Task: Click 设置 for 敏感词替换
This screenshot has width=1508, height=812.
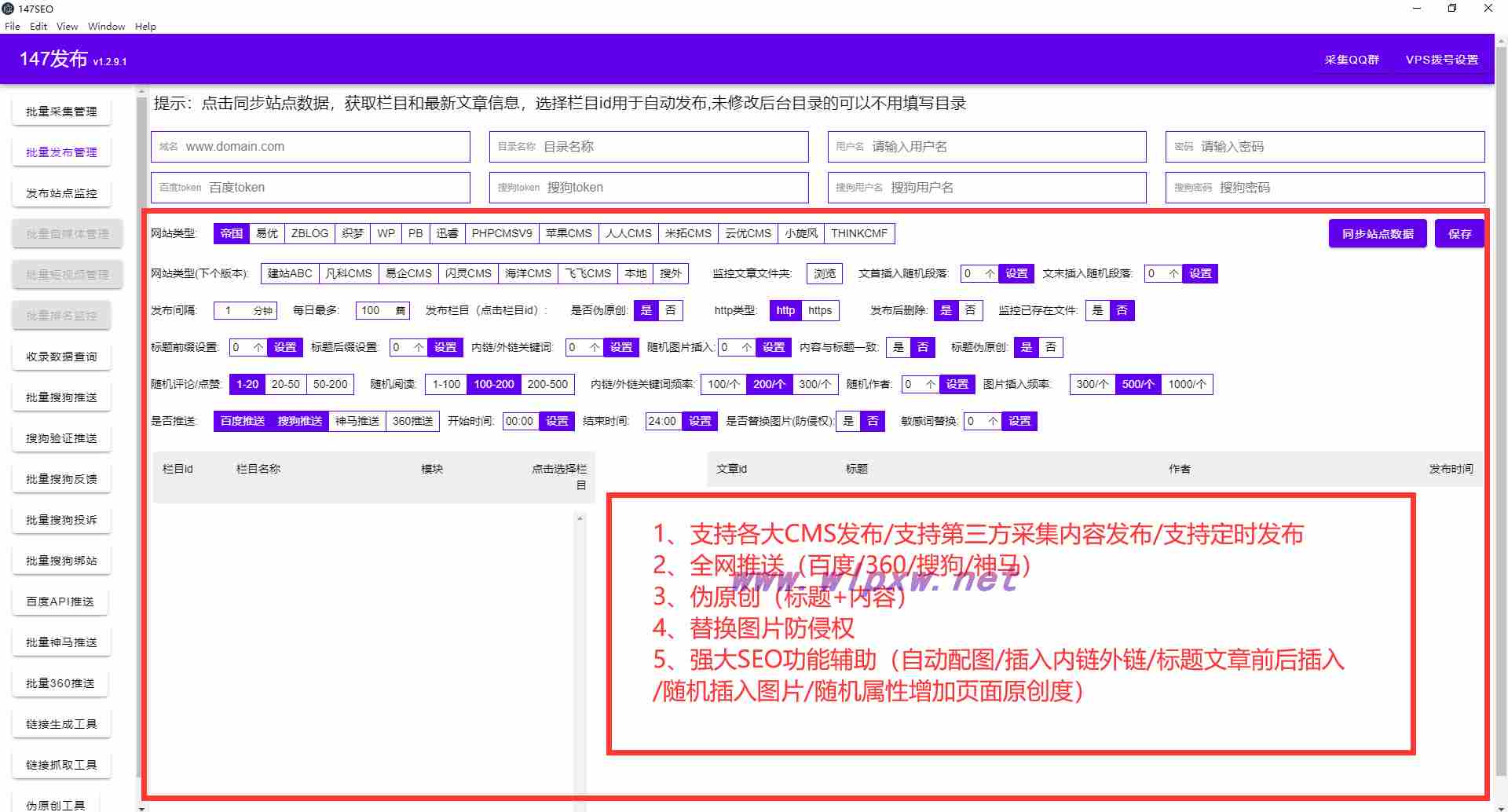Action: (1019, 421)
